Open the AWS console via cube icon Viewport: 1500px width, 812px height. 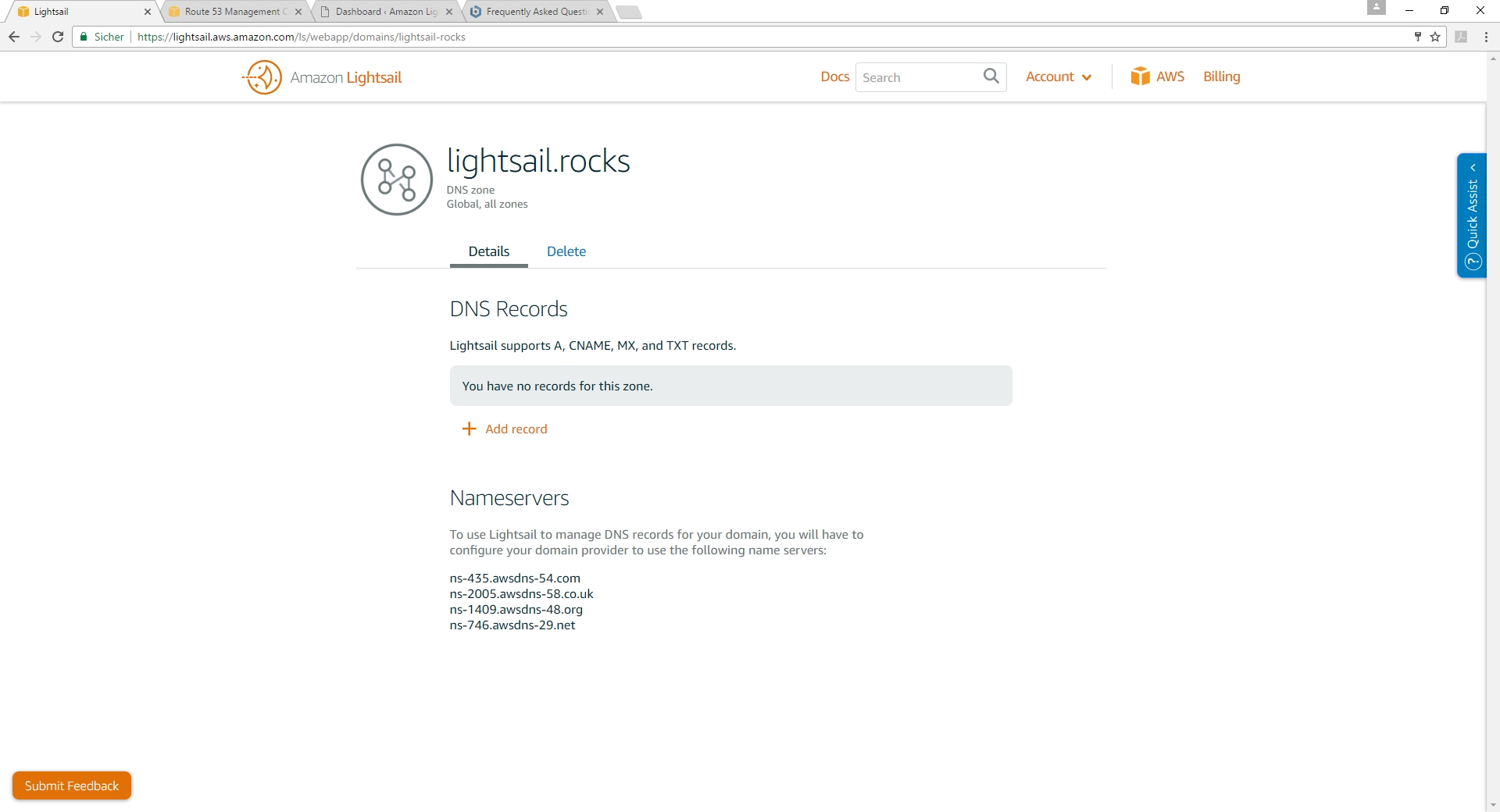(x=1141, y=76)
